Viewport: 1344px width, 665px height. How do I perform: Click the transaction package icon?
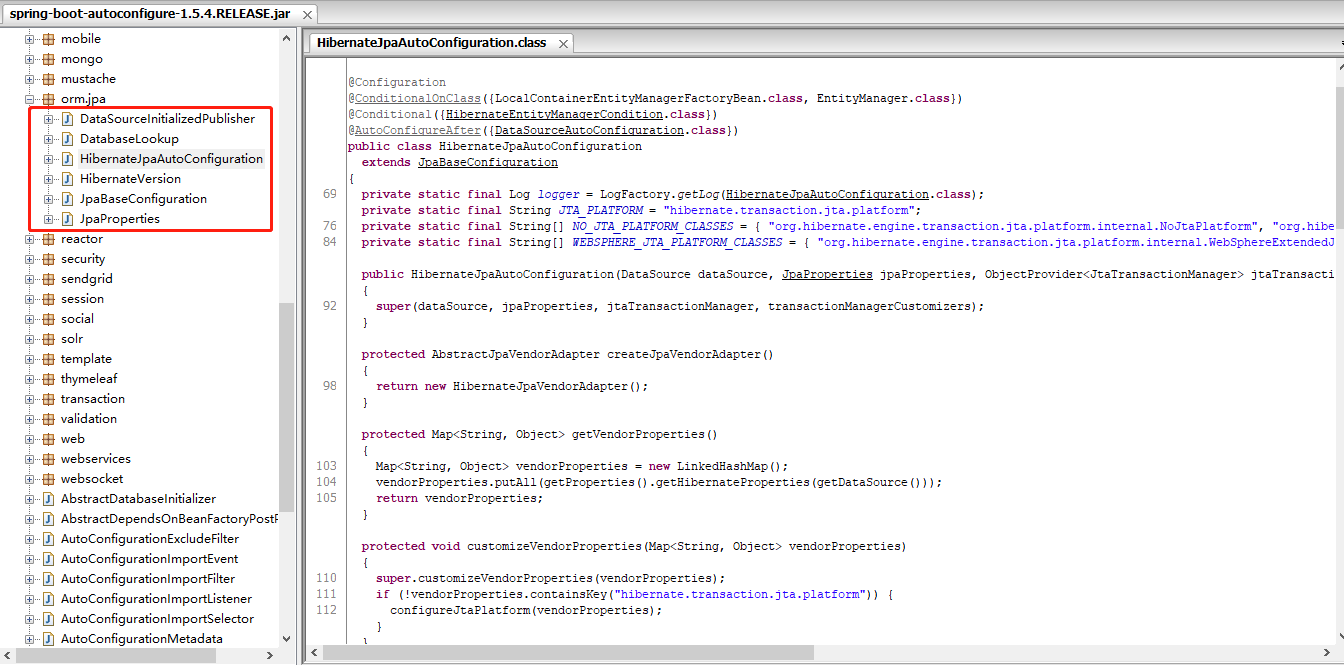pos(48,399)
